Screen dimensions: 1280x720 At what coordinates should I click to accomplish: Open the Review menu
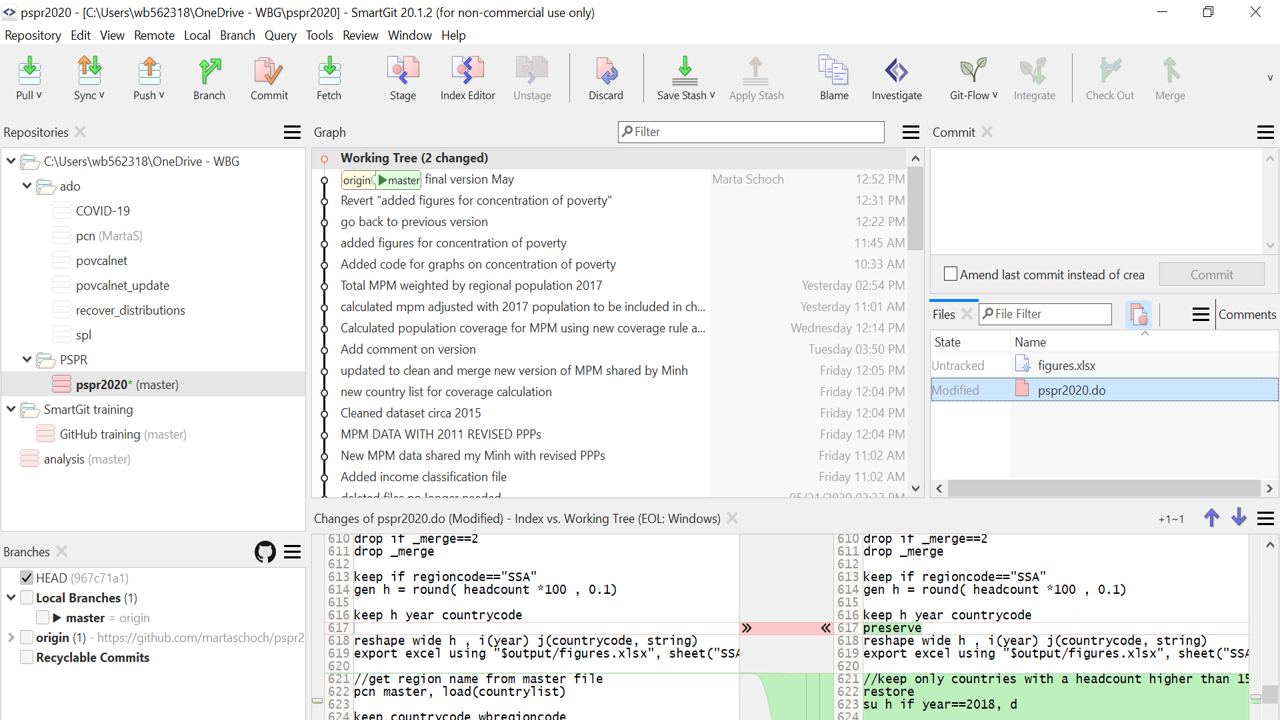(x=360, y=35)
